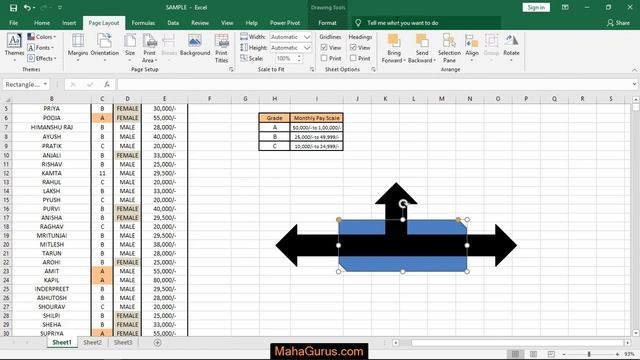Toggle Headings View checkbox
640x360 pixels.
[353, 48]
